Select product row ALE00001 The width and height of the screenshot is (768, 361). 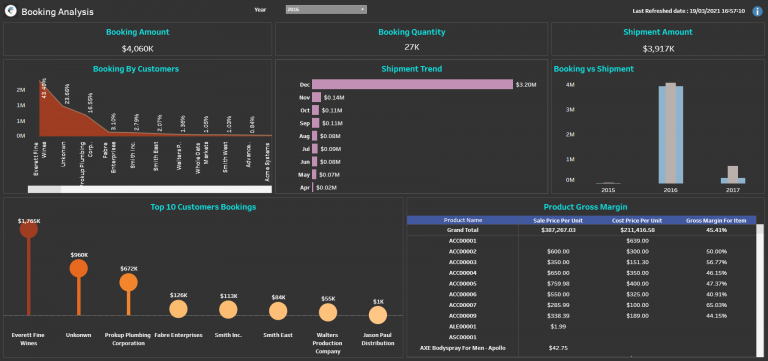(x=462, y=327)
